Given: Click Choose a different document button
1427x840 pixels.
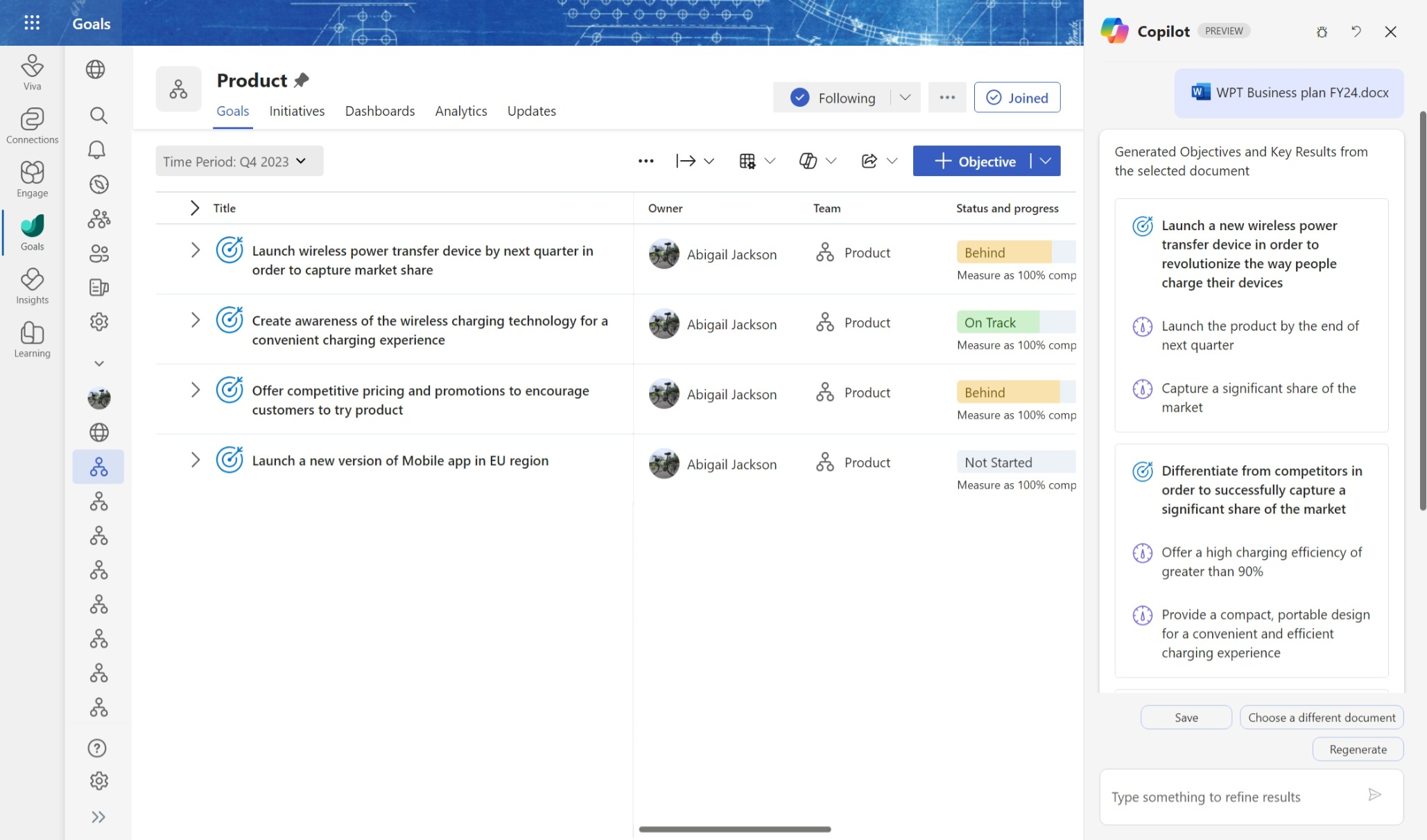Looking at the screenshot, I should tap(1322, 717).
